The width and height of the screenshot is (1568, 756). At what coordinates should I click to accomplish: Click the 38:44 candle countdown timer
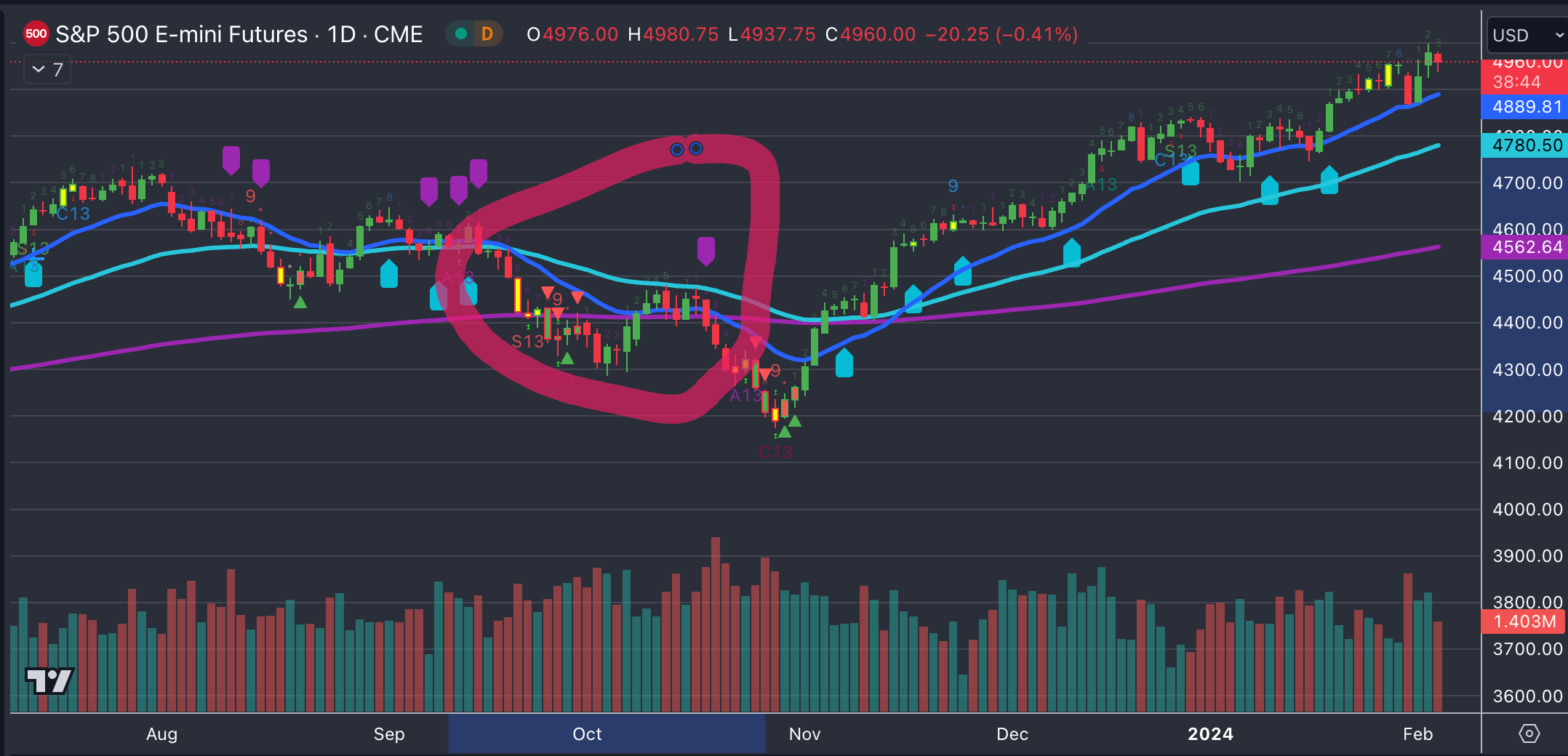pos(1524,83)
